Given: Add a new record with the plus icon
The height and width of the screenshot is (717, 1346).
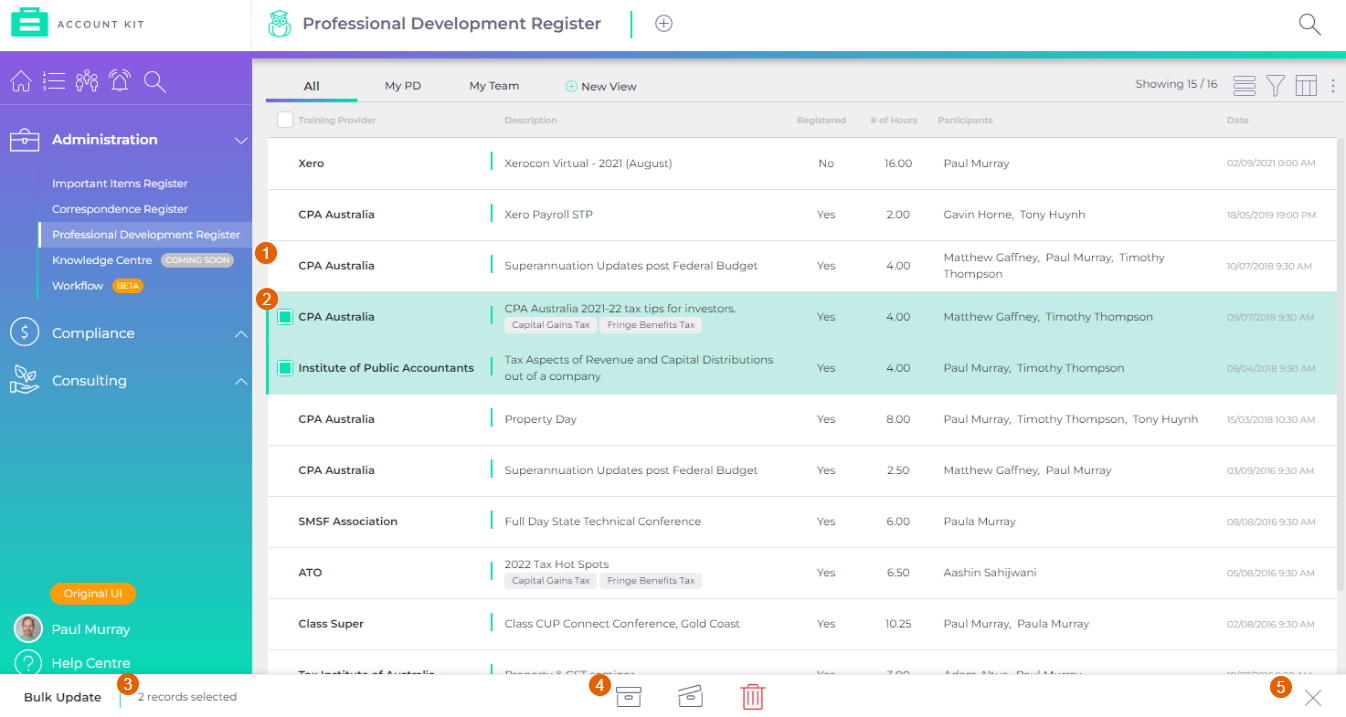Looking at the screenshot, I should tap(663, 23).
